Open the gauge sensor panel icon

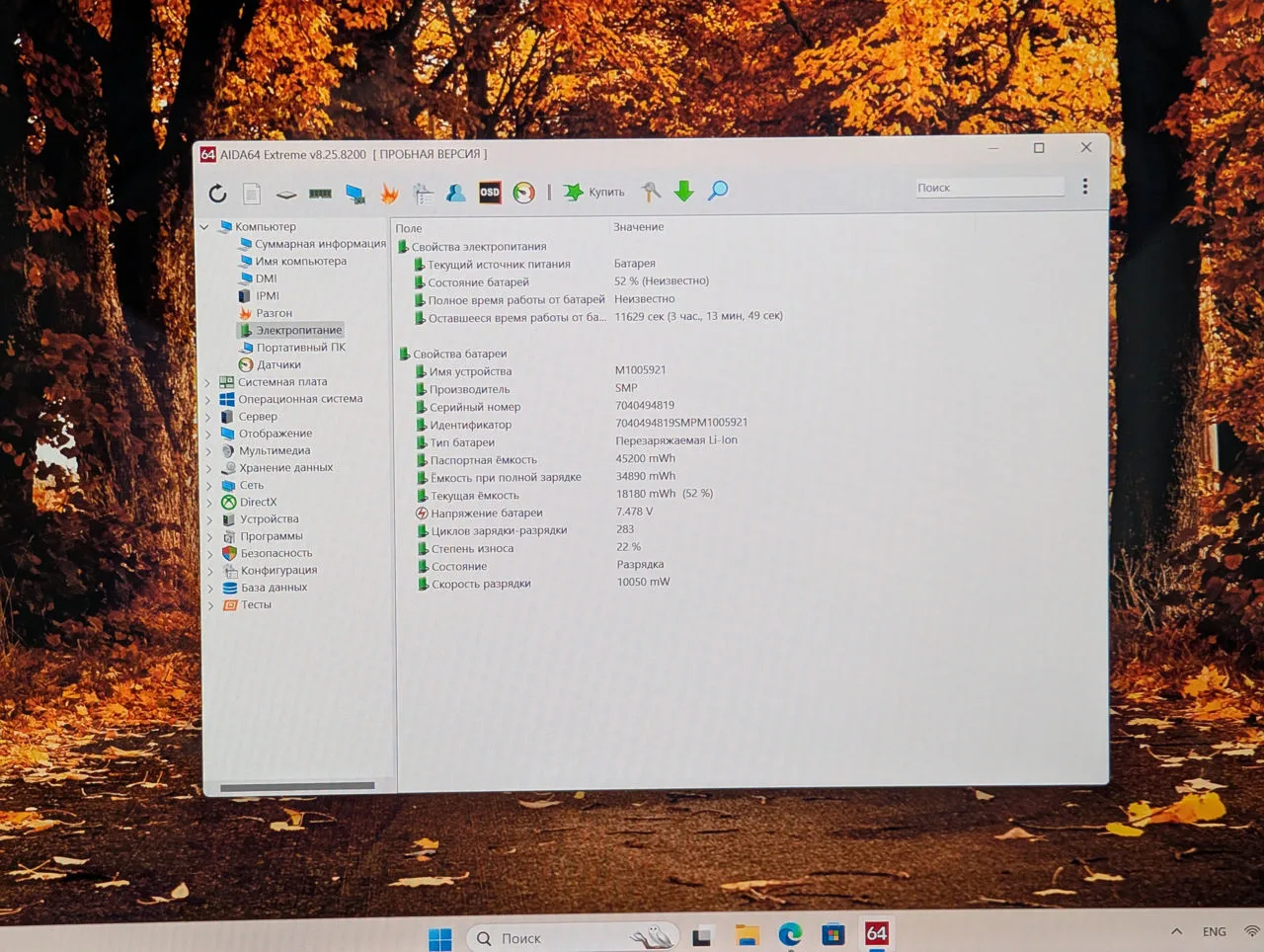[x=524, y=193]
